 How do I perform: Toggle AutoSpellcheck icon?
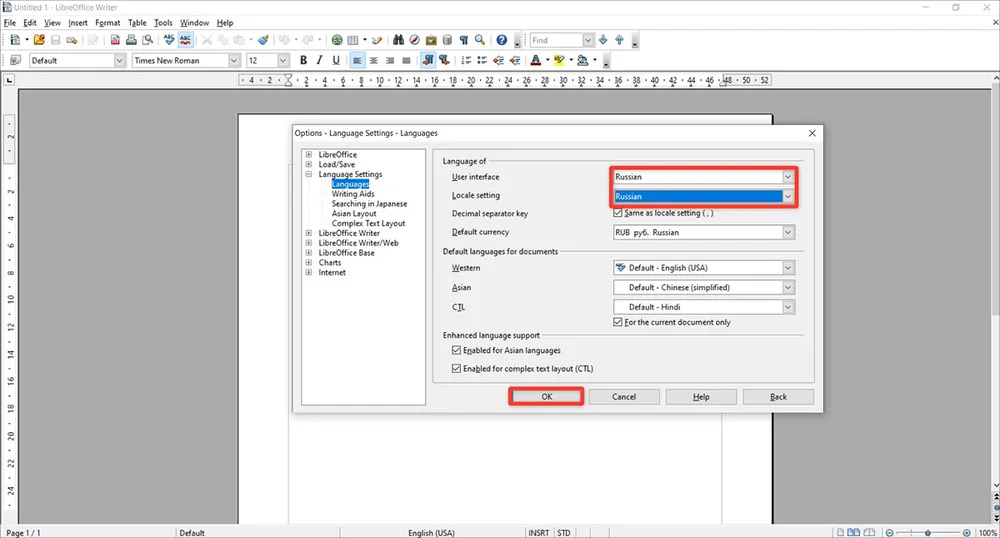pyautogui.click(x=186, y=40)
